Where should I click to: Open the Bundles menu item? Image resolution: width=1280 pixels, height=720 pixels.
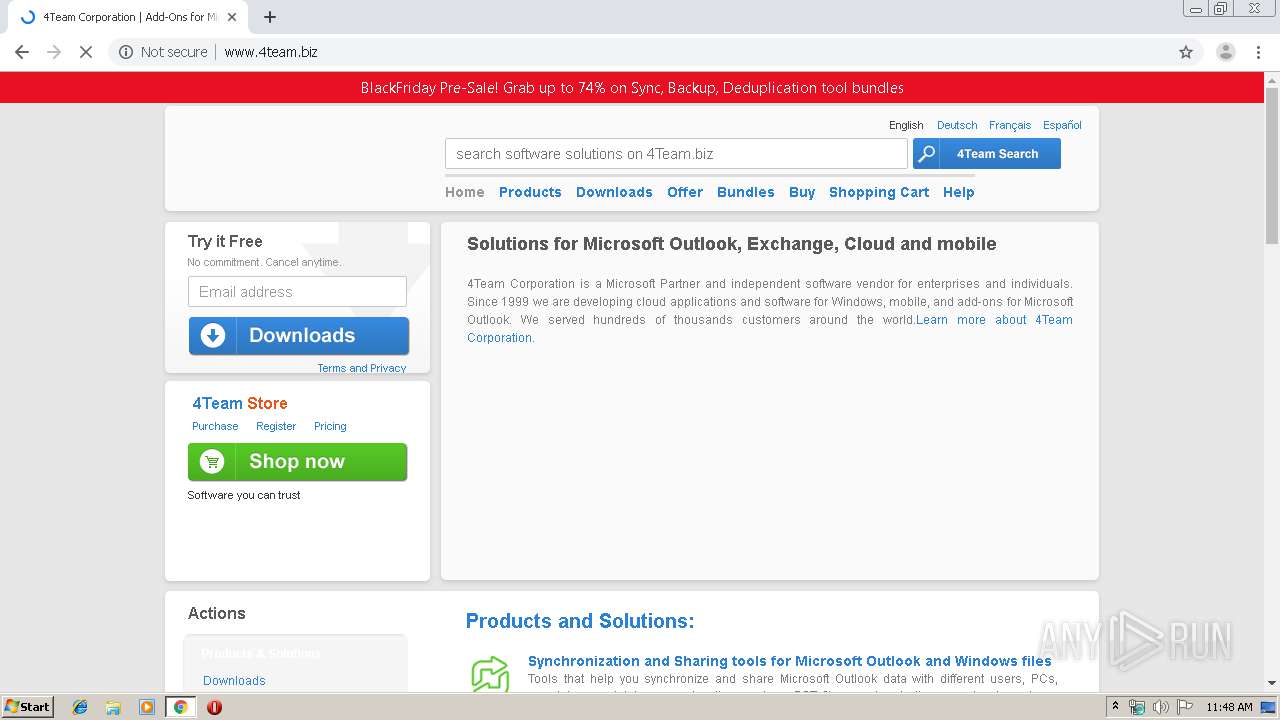click(x=746, y=192)
